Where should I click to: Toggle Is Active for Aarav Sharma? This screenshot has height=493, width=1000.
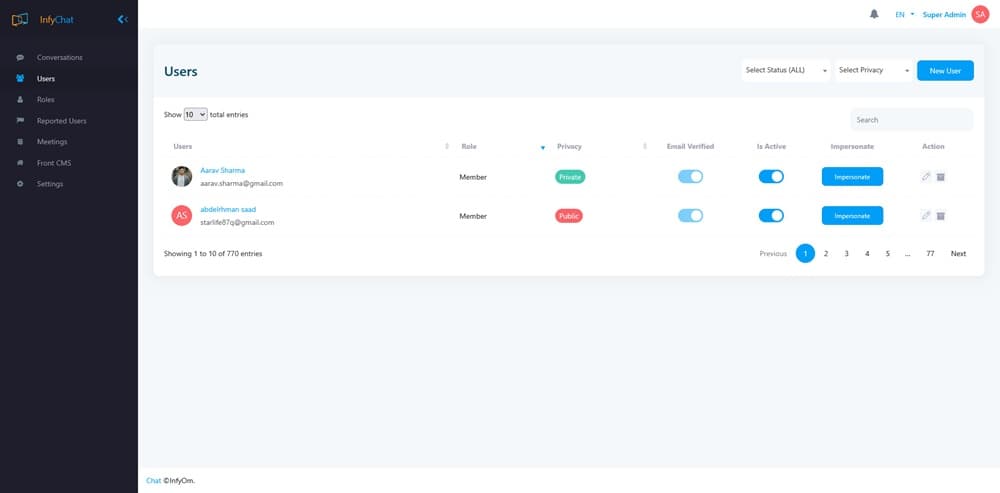click(771, 176)
